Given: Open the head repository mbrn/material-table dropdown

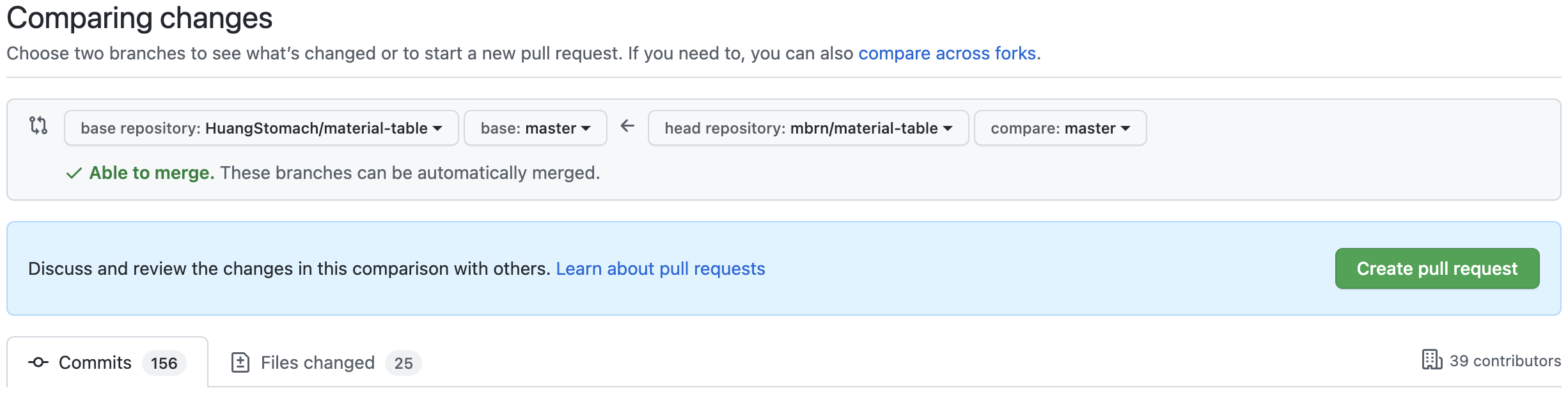Looking at the screenshot, I should (x=808, y=128).
